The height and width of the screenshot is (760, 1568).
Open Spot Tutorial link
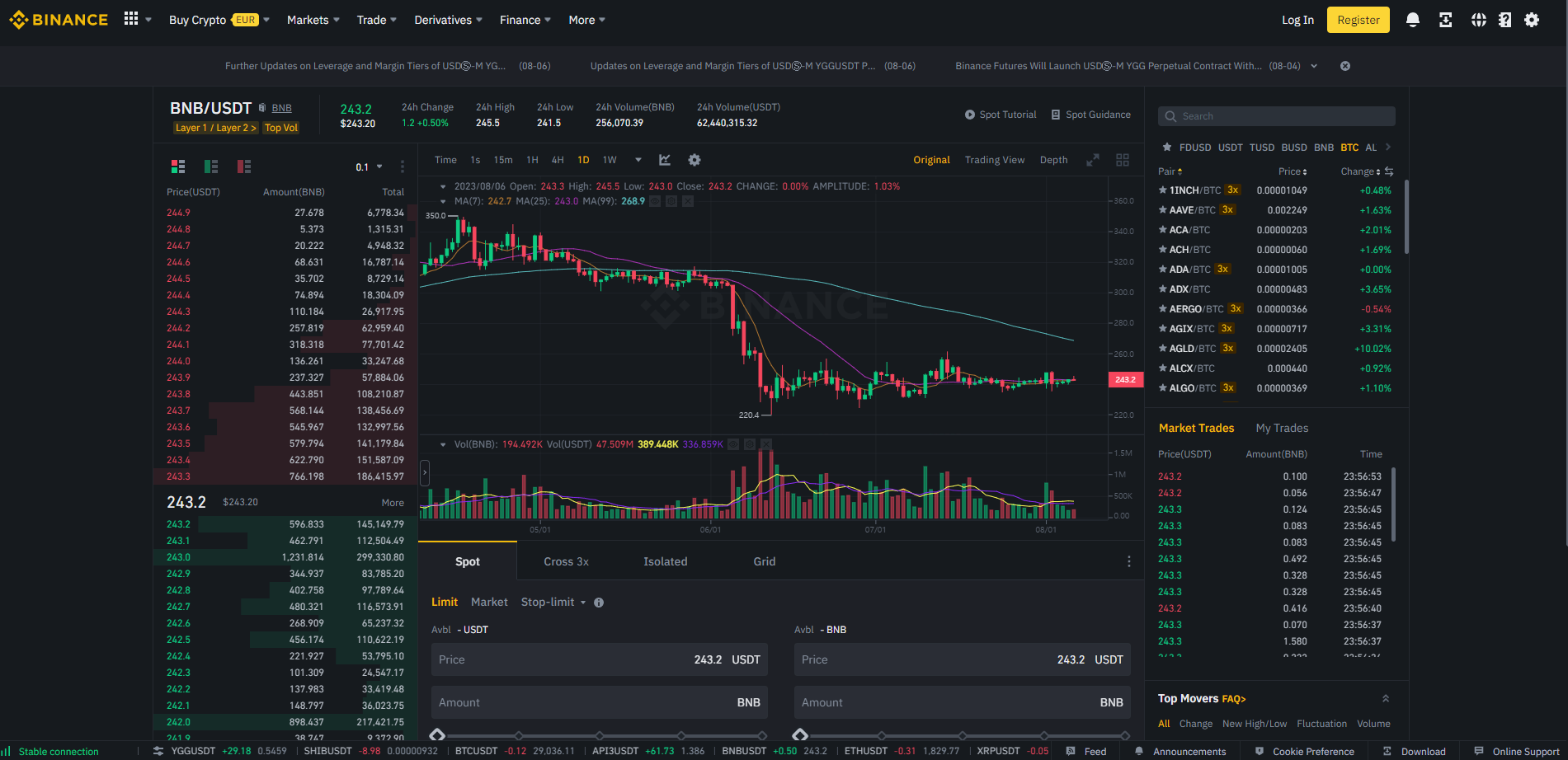[x=1001, y=115]
